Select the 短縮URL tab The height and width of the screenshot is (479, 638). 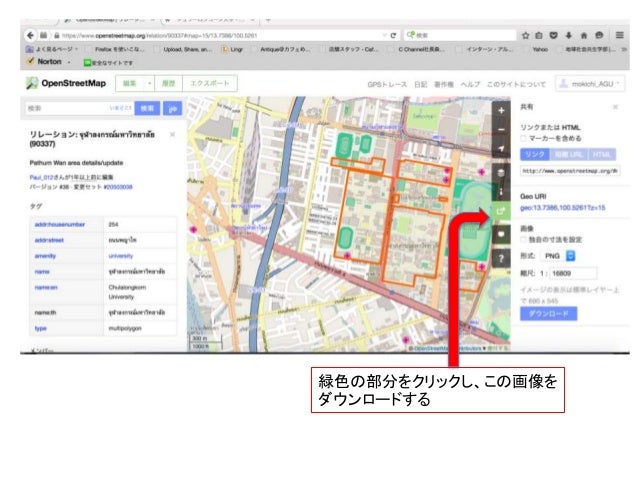click(x=568, y=154)
